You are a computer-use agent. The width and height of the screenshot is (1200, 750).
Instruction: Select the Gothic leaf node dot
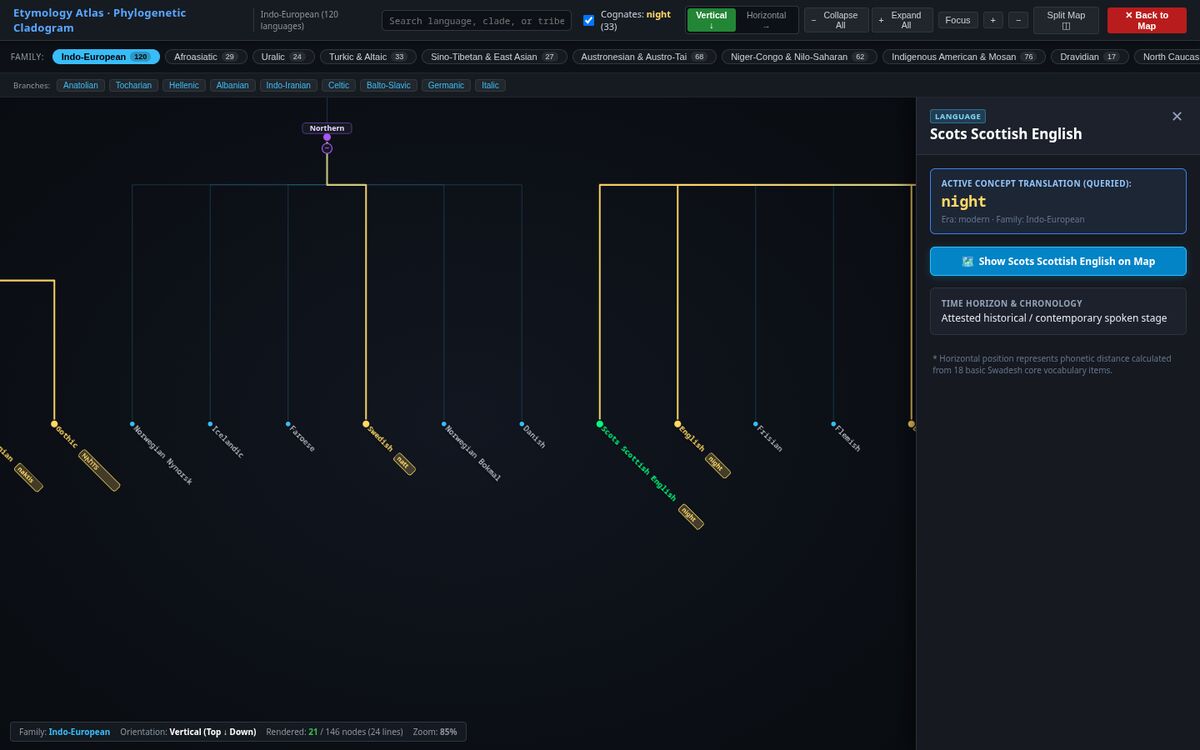click(54, 424)
